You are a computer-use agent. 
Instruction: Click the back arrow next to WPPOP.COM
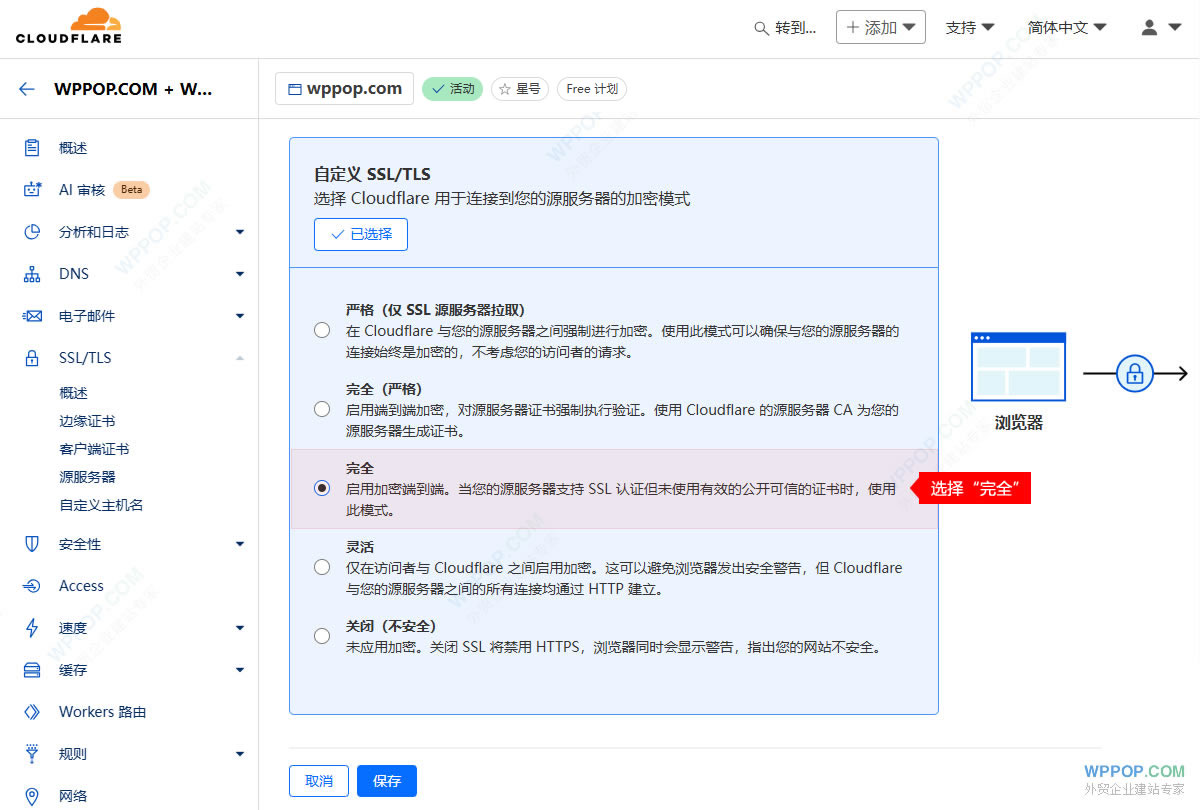(x=26, y=88)
